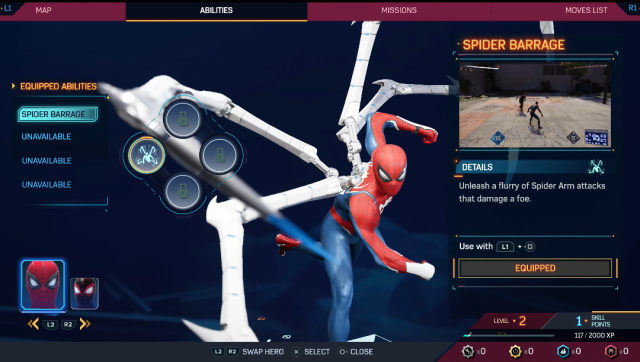
Task: Choose the Miles Morales hero portrait
Action: tap(84, 293)
